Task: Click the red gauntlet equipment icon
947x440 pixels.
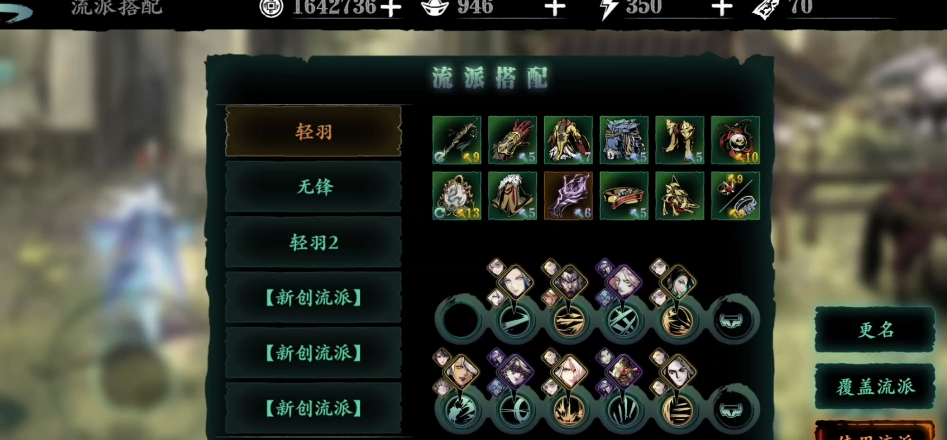Action: point(512,140)
